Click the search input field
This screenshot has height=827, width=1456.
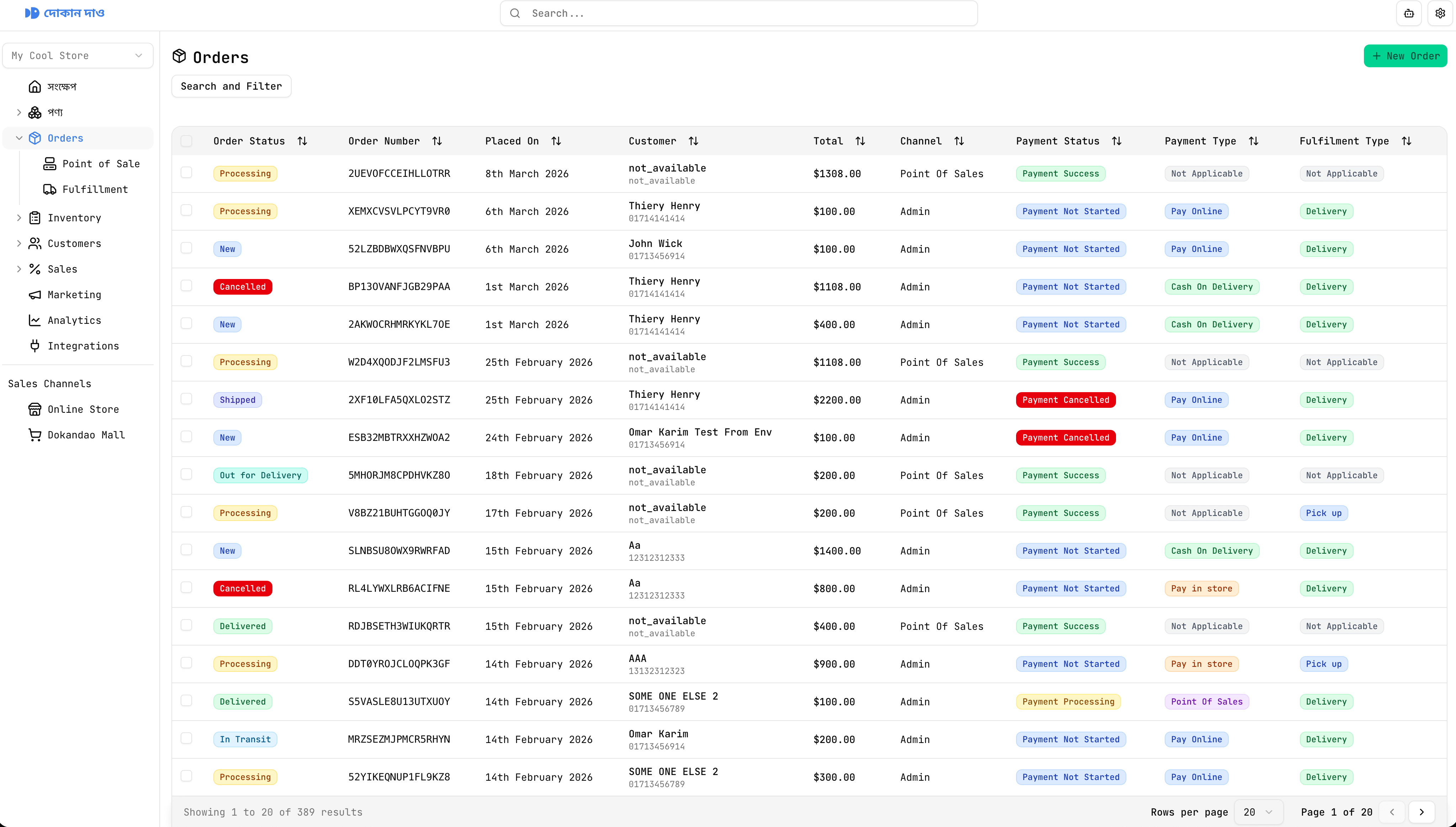(738, 13)
